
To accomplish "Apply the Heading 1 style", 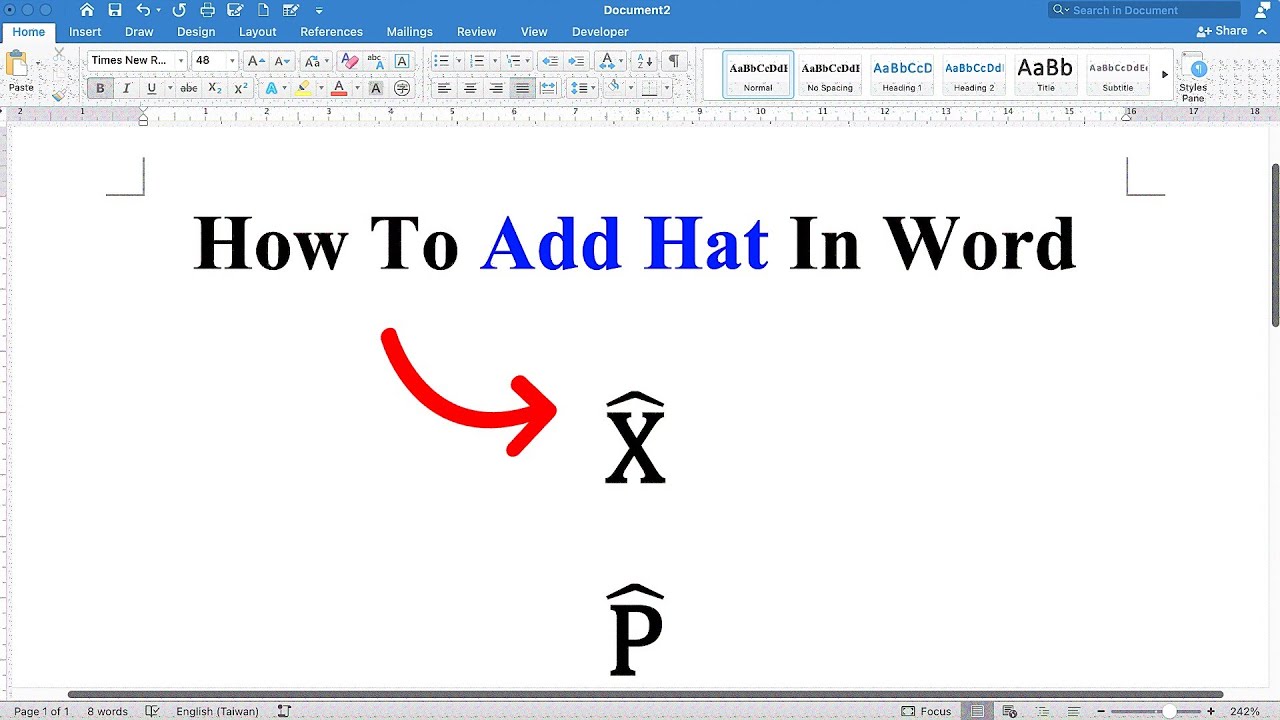I will [x=902, y=75].
